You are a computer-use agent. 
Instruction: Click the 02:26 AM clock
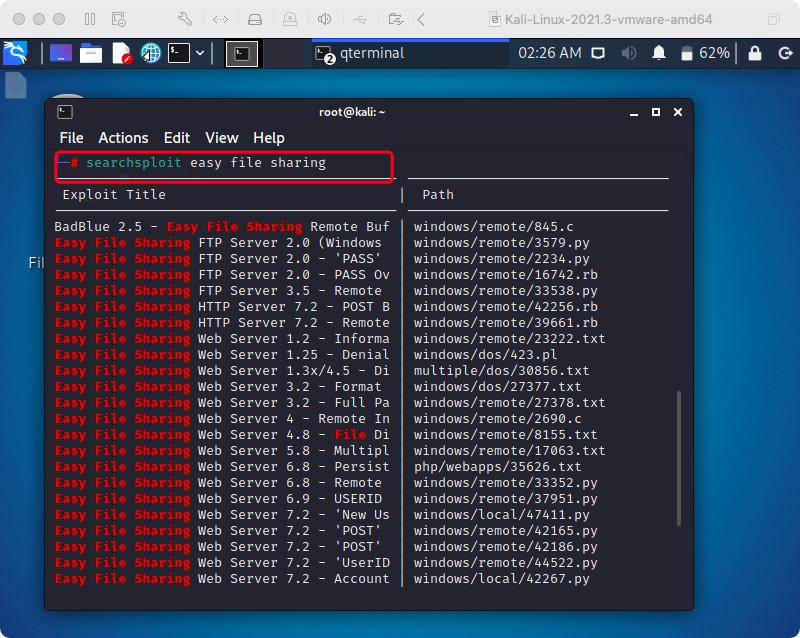[x=549, y=53]
